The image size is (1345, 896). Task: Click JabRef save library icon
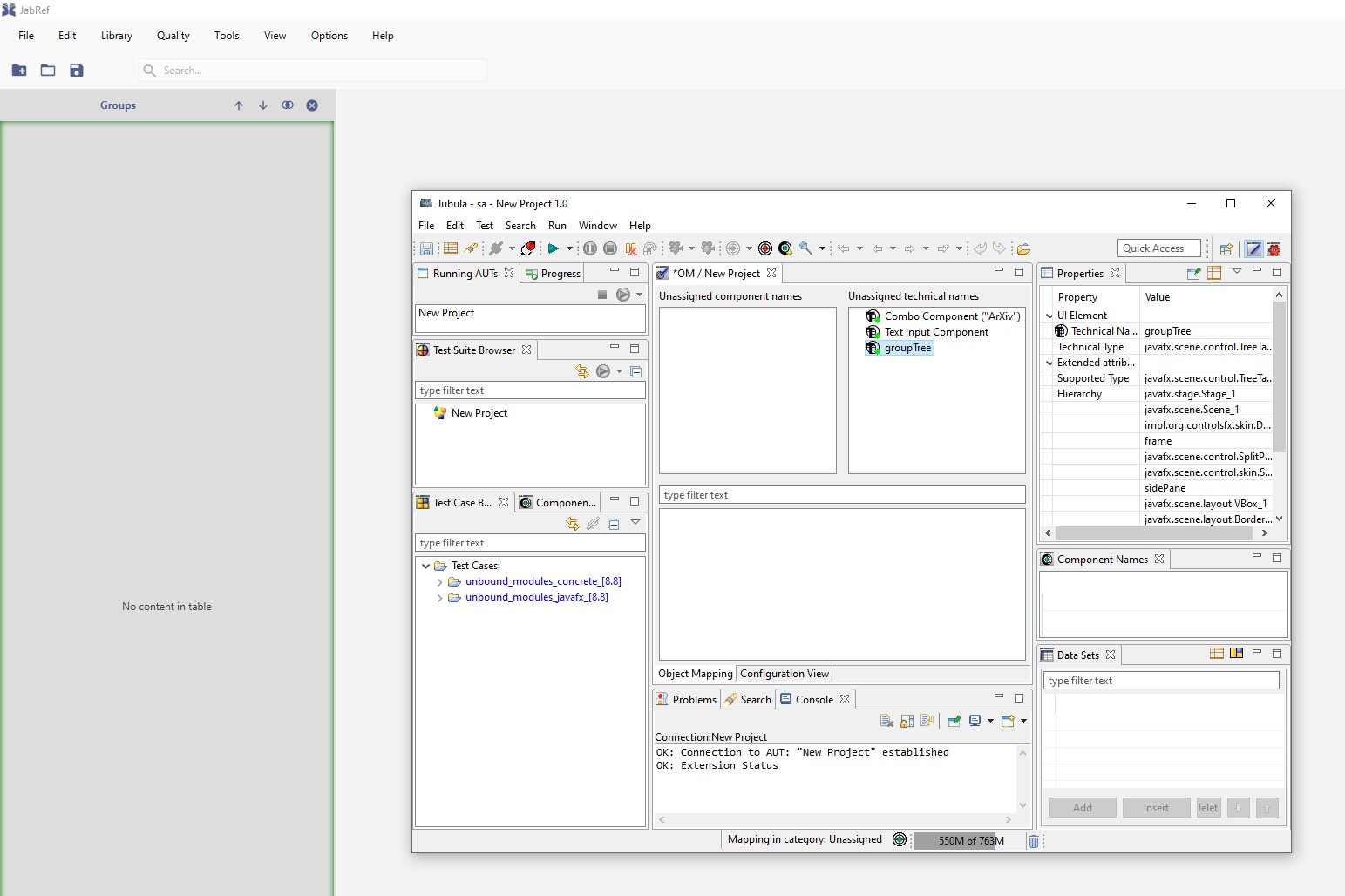tap(77, 70)
